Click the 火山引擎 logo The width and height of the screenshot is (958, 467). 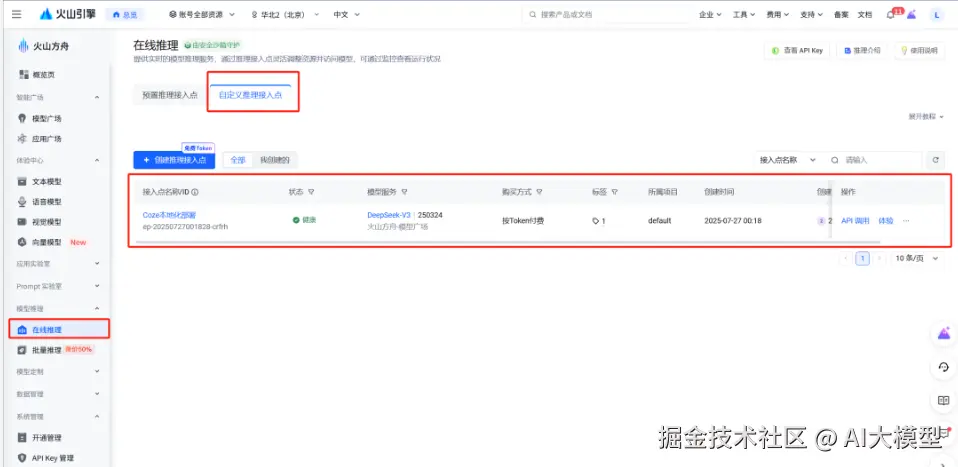click(x=68, y=15)
